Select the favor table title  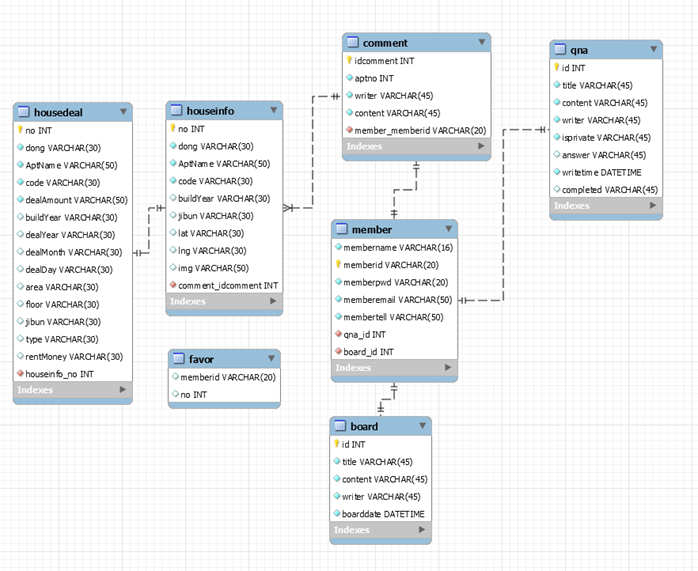click(x=201, y=359)
